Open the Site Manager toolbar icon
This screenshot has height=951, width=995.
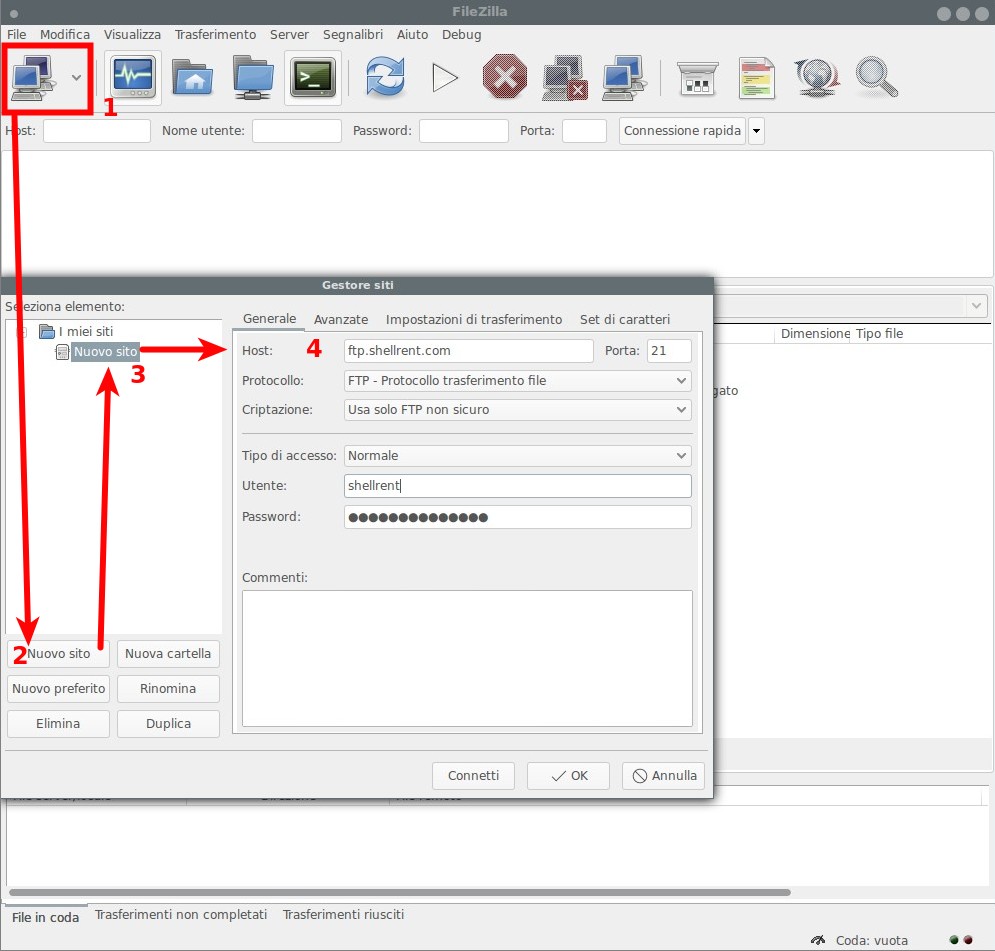[x=35, y=77]
